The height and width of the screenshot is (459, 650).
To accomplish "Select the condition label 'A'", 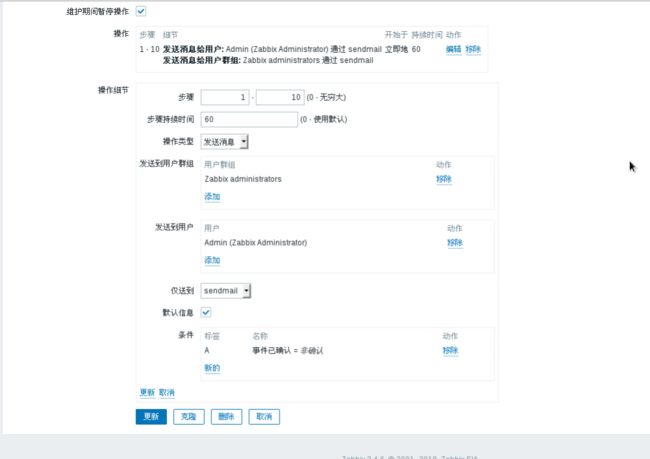I will pos(207,351).
